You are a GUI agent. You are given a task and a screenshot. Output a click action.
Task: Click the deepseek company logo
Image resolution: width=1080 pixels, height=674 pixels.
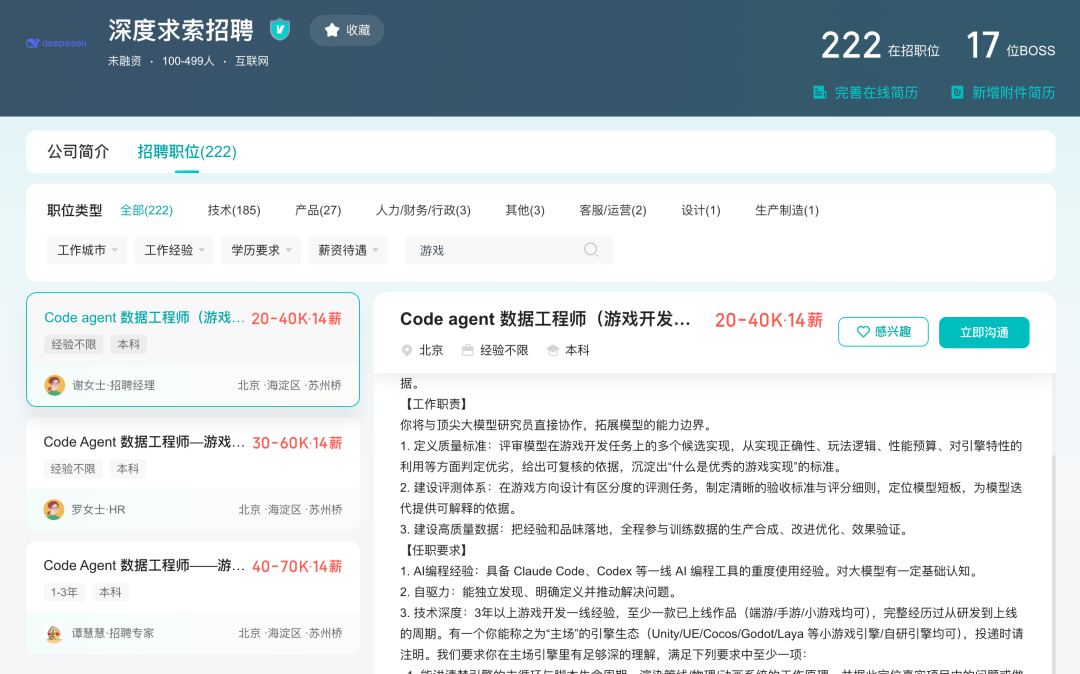tap(56, 43)
